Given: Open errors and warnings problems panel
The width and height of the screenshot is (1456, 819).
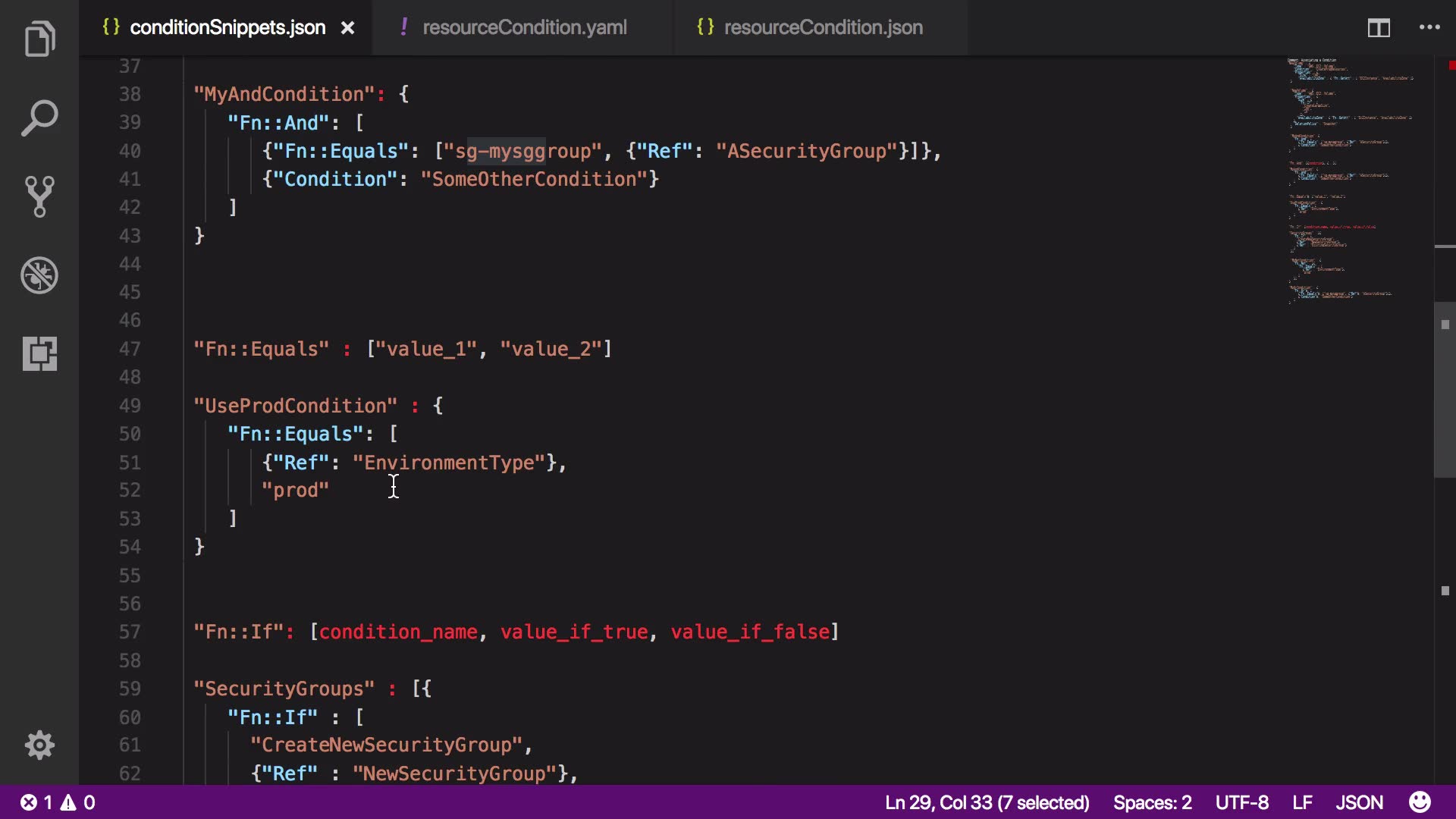Looking at the screenshot, I should tap(58, 802).
